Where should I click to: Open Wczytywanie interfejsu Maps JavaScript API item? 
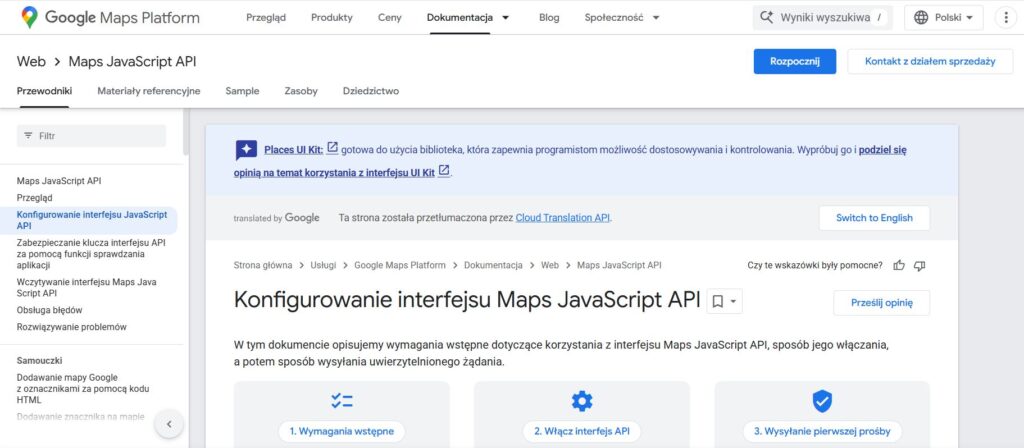(87, 288)
